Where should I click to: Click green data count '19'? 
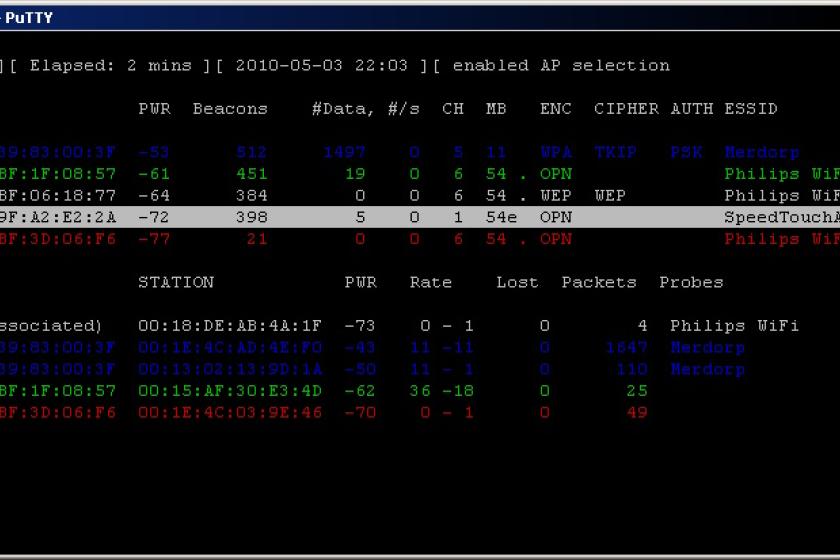pyautogui.click(x=355, y=174)
